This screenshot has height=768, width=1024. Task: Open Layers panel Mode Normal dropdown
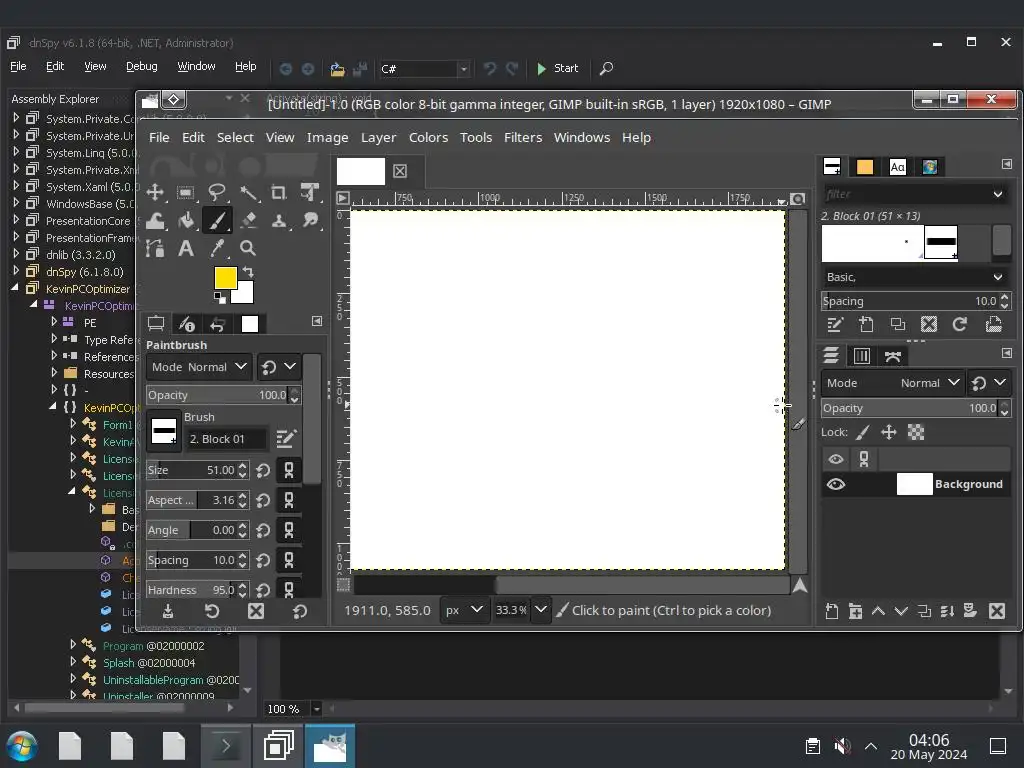pyautogui.click(x=892, y=383)
